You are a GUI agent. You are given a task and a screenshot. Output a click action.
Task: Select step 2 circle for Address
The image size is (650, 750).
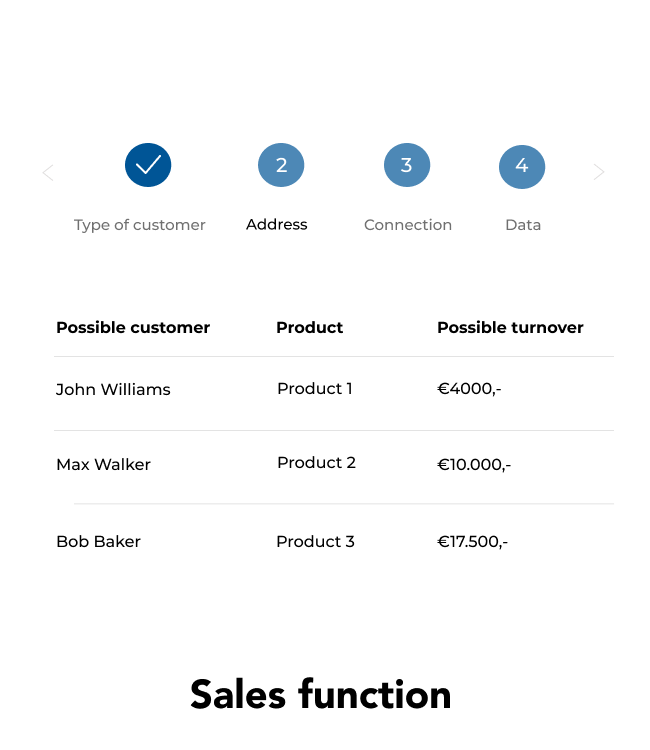coord(281,165)
